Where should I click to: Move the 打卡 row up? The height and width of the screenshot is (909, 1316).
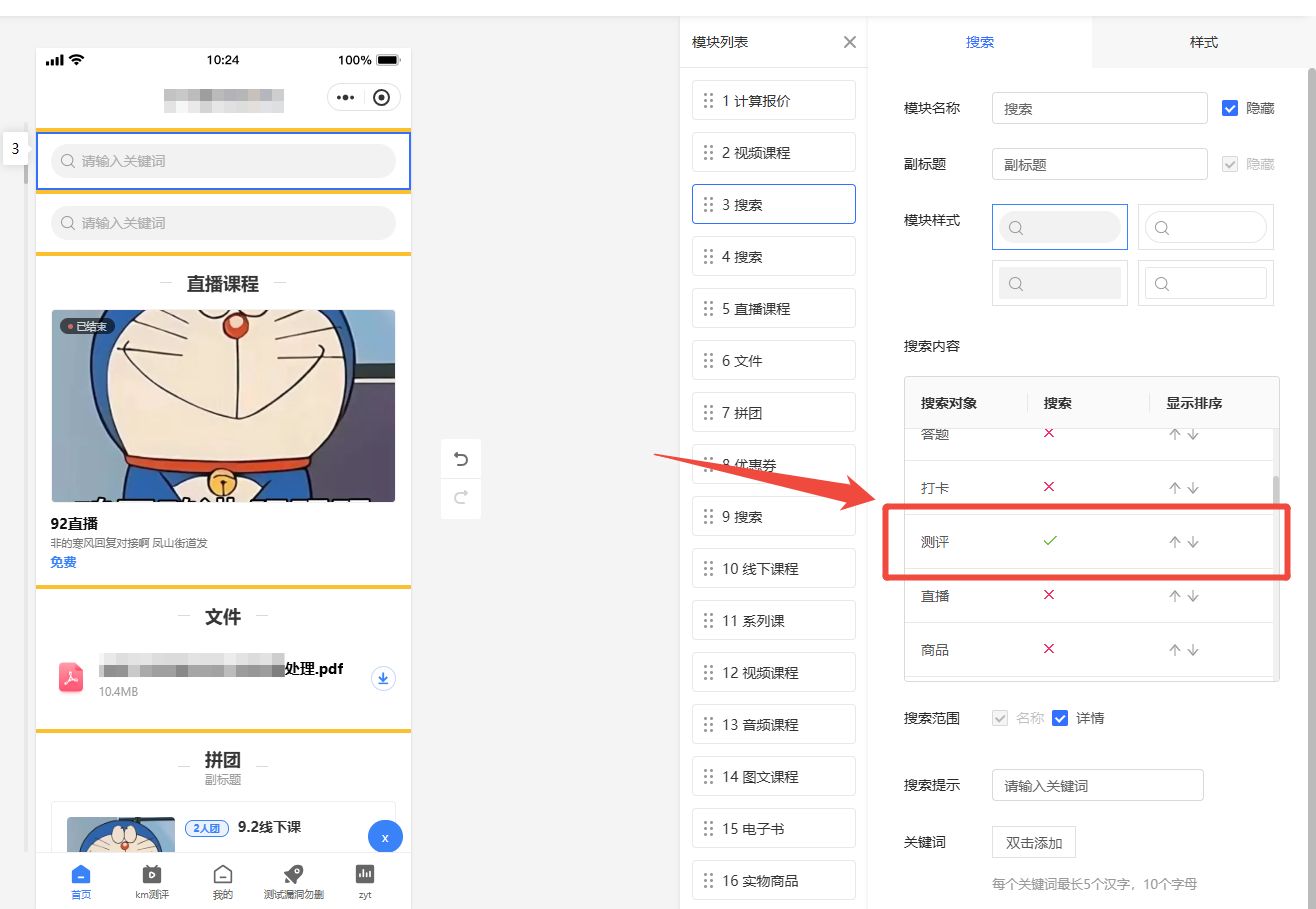click(1175, 488)
